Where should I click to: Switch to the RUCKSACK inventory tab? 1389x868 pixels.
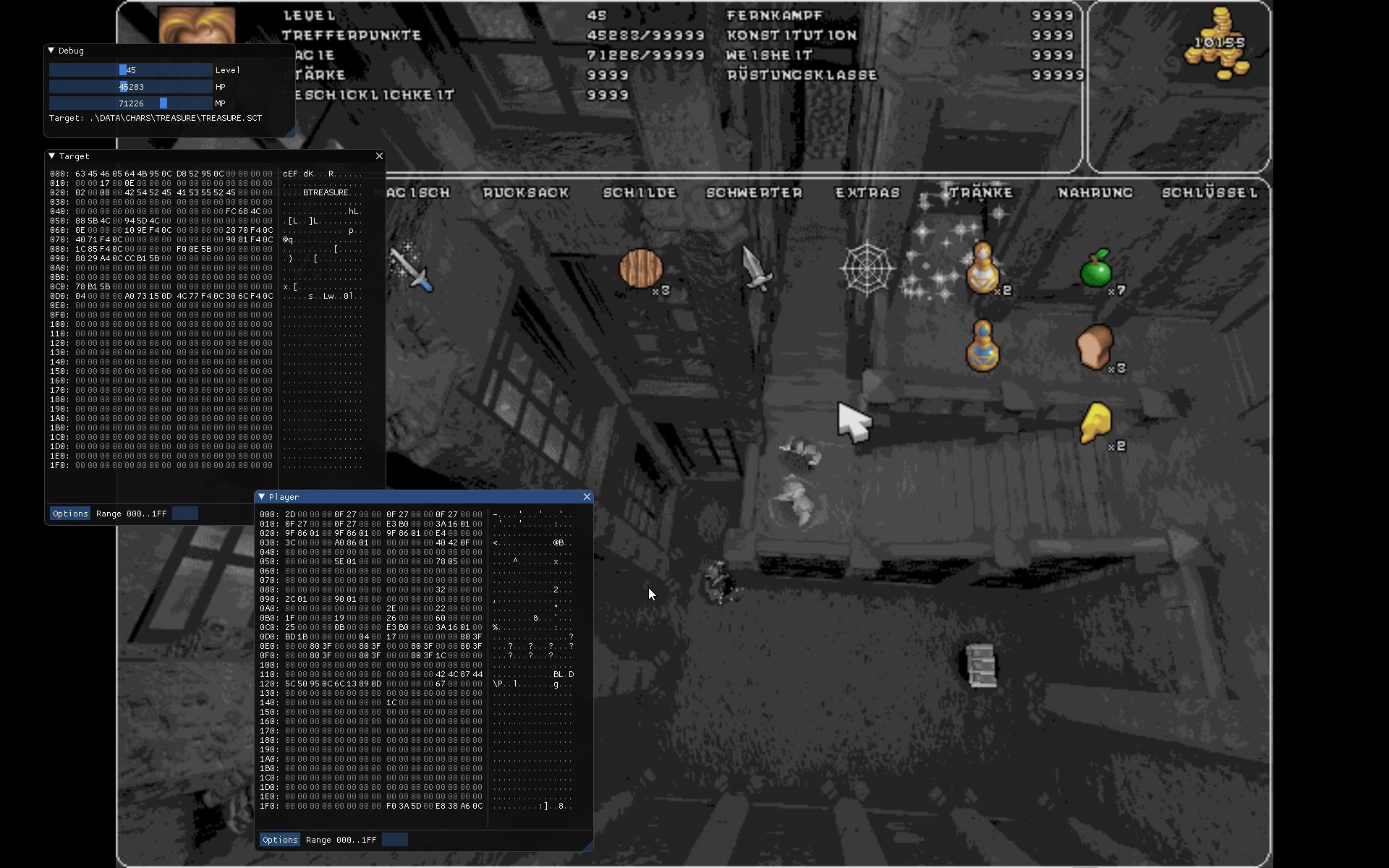525,192
